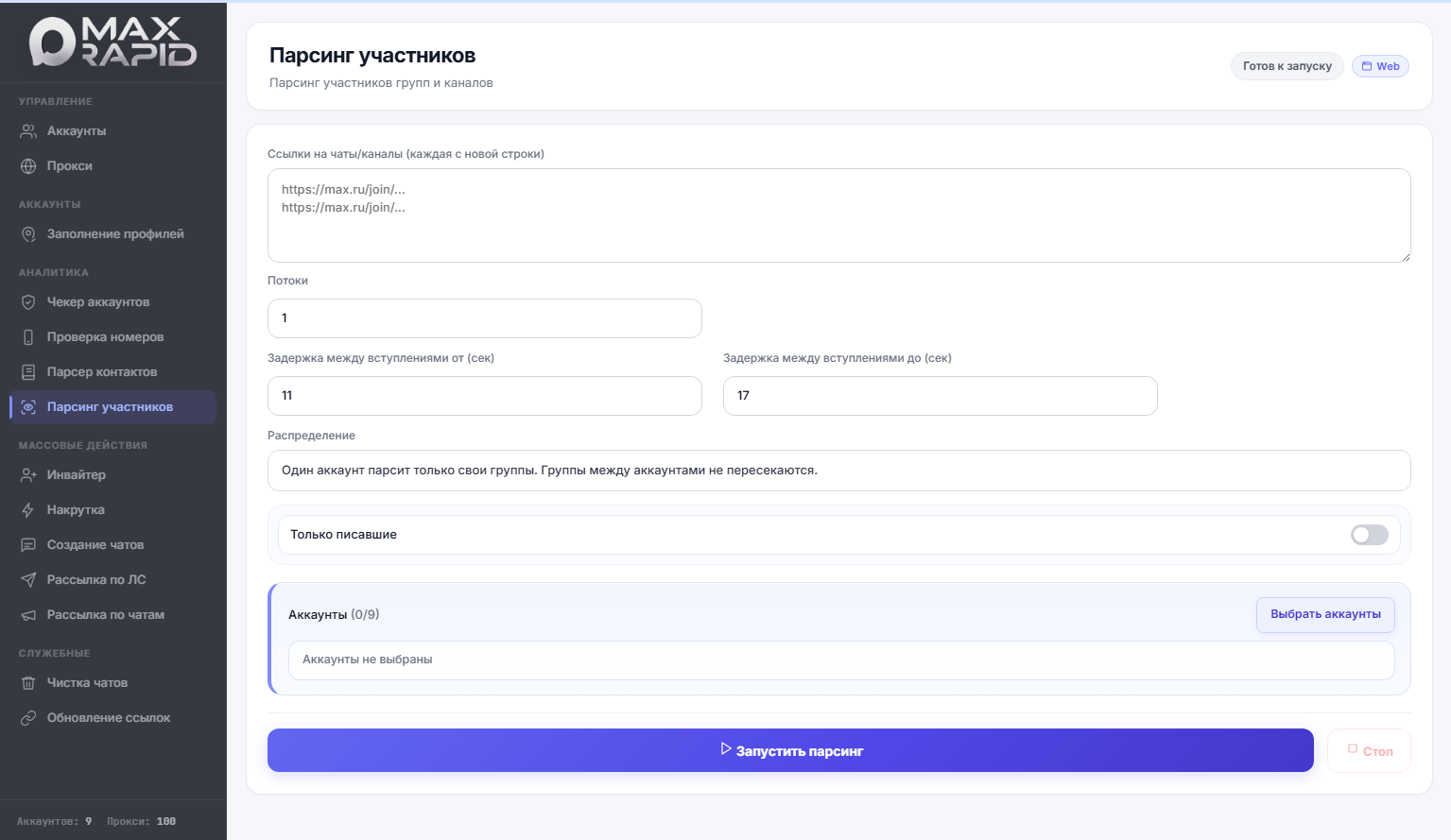Click the Накрутка lightning bolt icon
1451x840 pixels.
[x=28, y=510]
